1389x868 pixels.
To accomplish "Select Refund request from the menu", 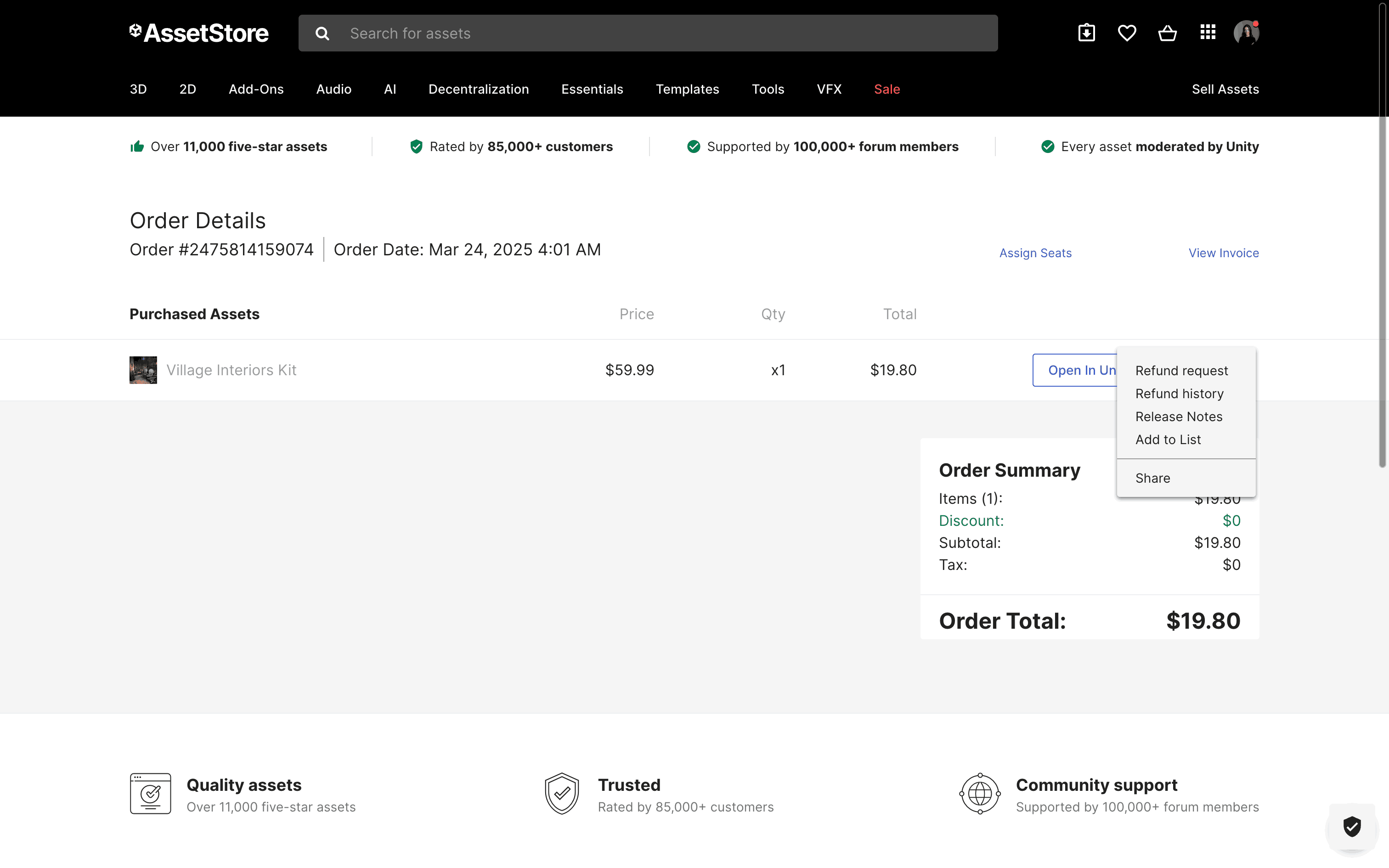I will tap(1181, 371).
